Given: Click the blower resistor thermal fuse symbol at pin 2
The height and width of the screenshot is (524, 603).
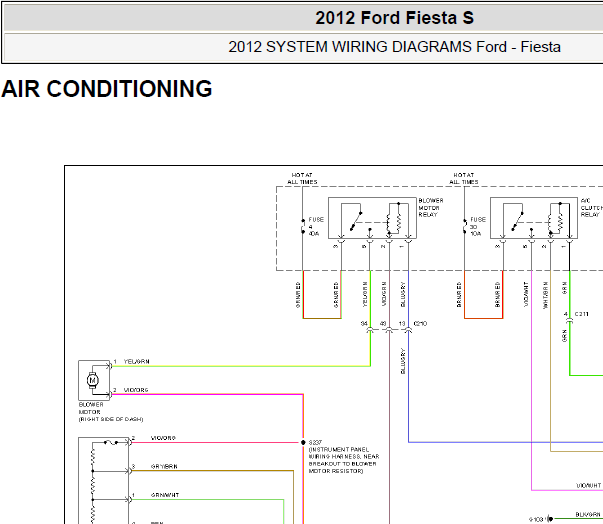Looking at the screenshot, I should (111, 443).
